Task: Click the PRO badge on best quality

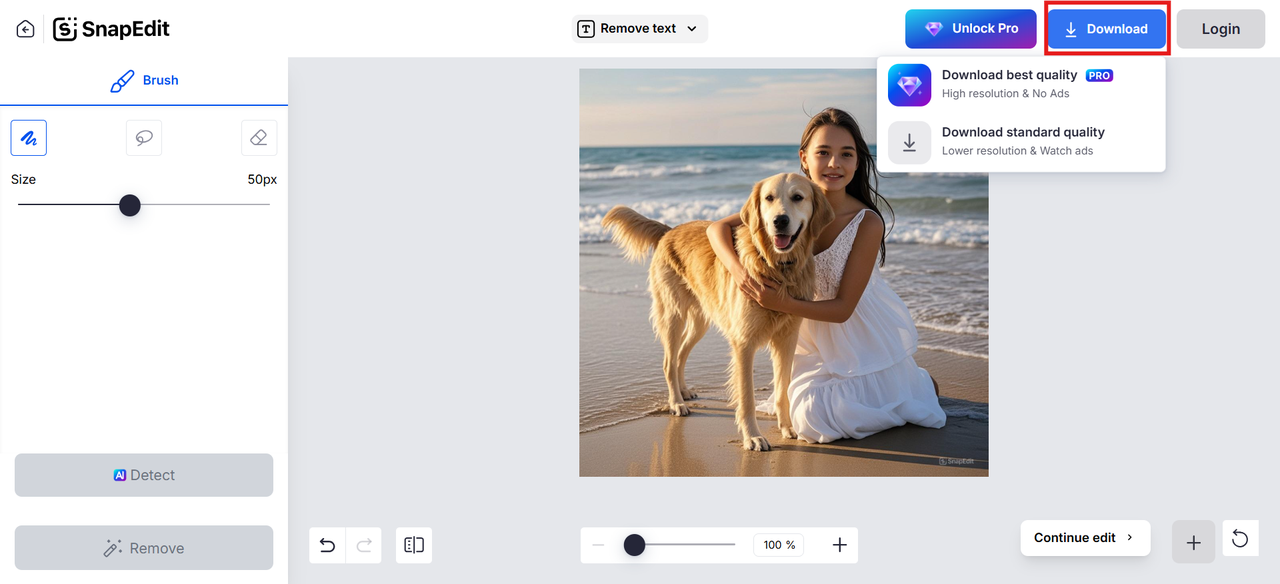Action: click(1099, 76)
